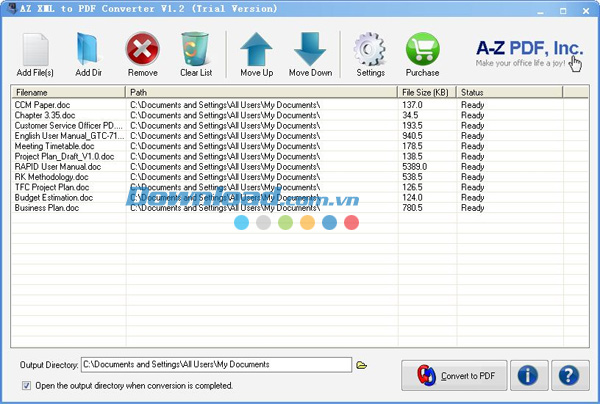Click the Clear List trash bin icon

tap(196, 49)
